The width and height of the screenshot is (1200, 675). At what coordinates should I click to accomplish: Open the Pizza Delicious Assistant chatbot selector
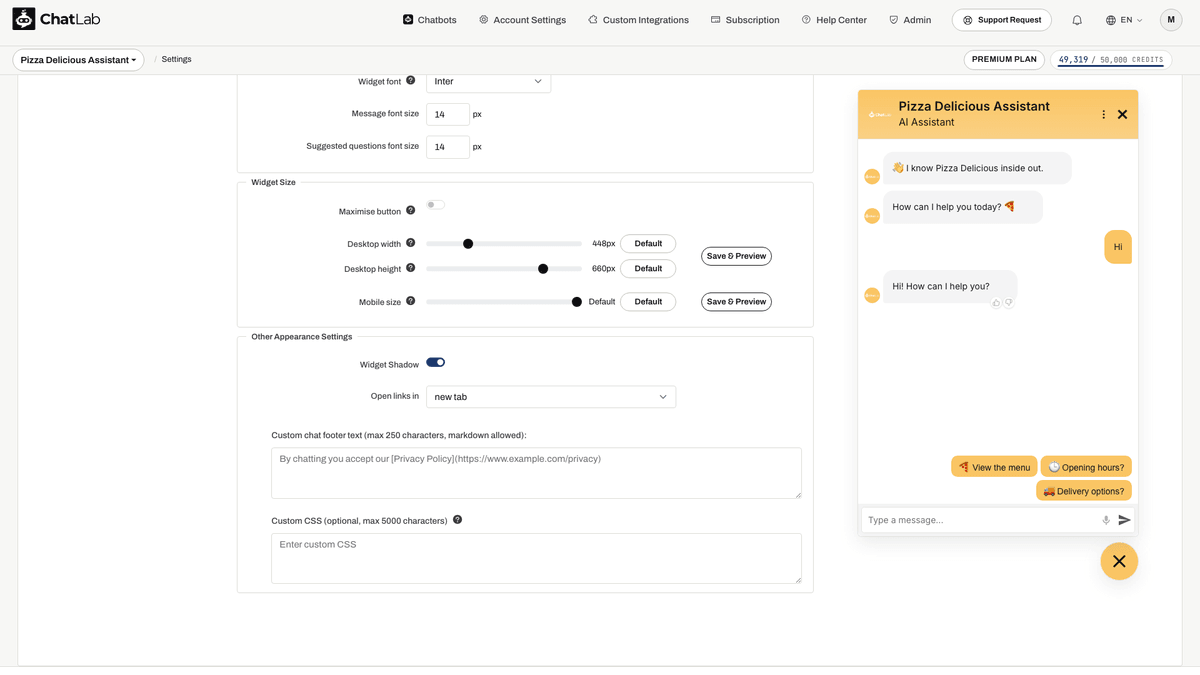click(x=78, y=60)
